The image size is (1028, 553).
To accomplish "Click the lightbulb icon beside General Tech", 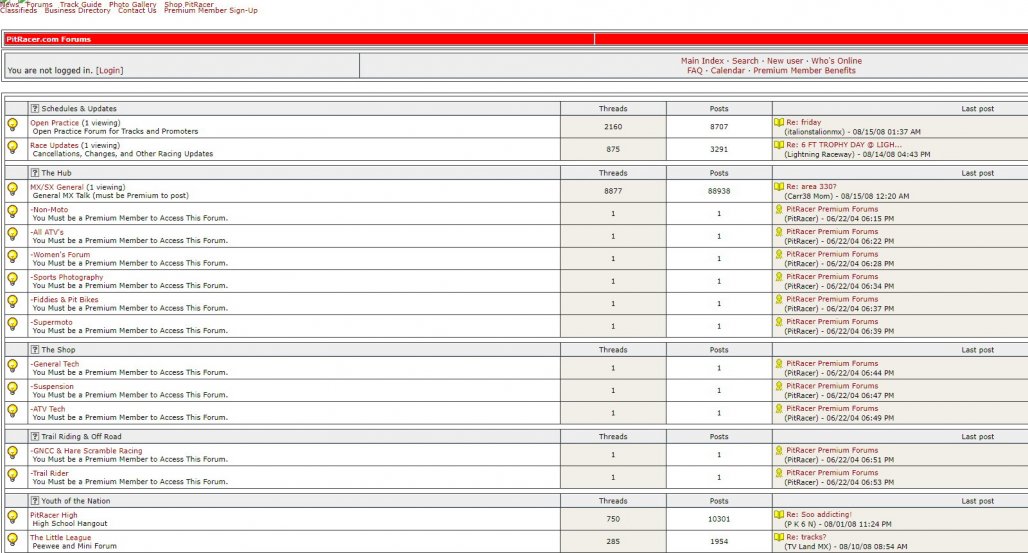I will 12,365.
